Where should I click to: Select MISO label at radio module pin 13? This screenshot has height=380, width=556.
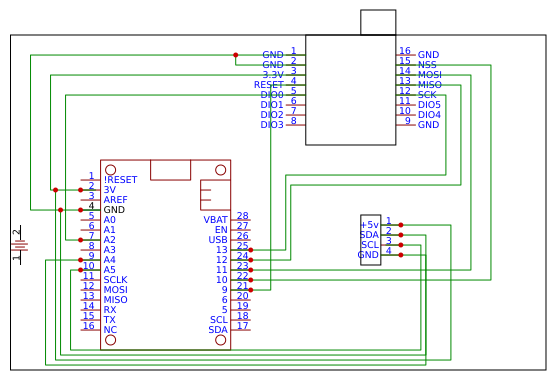[430, 85]
